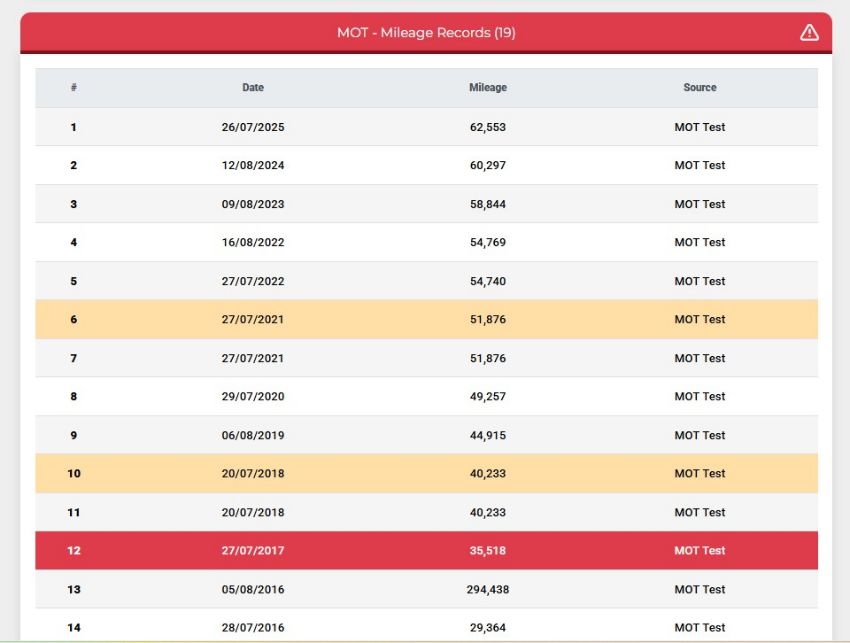Click the # column header

click(74, 87)
